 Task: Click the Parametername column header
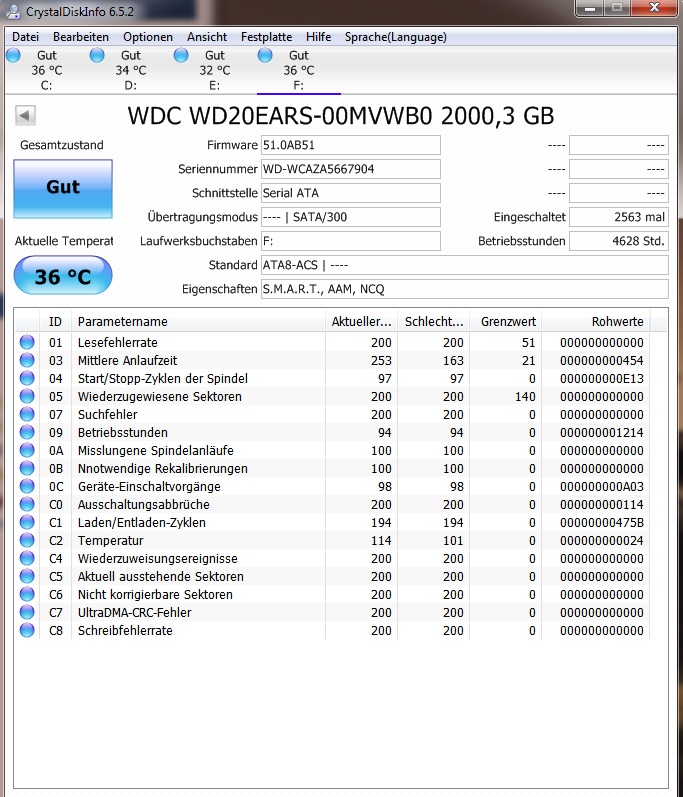pos(198,322)
